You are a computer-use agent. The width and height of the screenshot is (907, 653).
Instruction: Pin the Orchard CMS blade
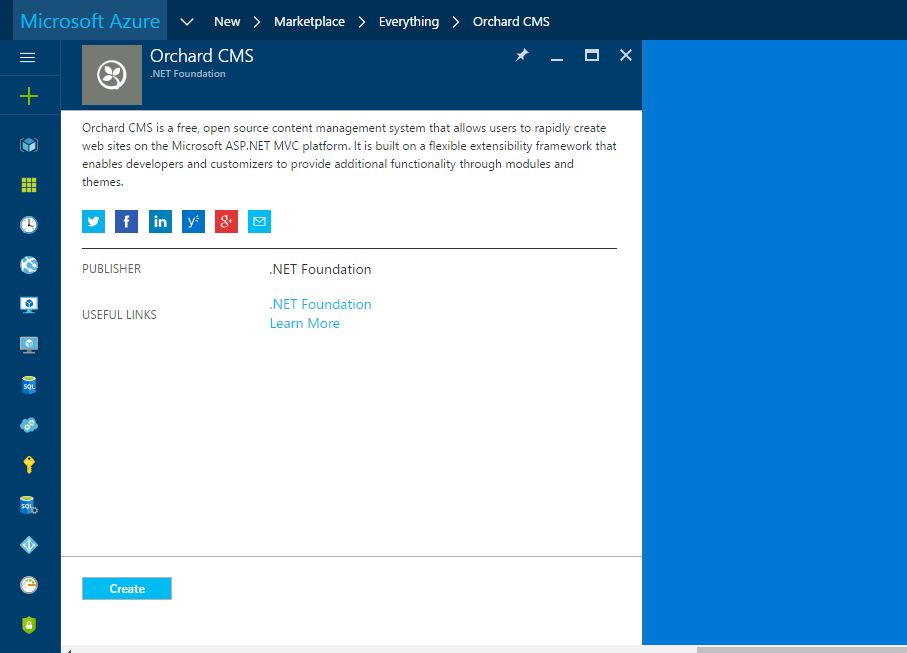[x=522, y=55]
